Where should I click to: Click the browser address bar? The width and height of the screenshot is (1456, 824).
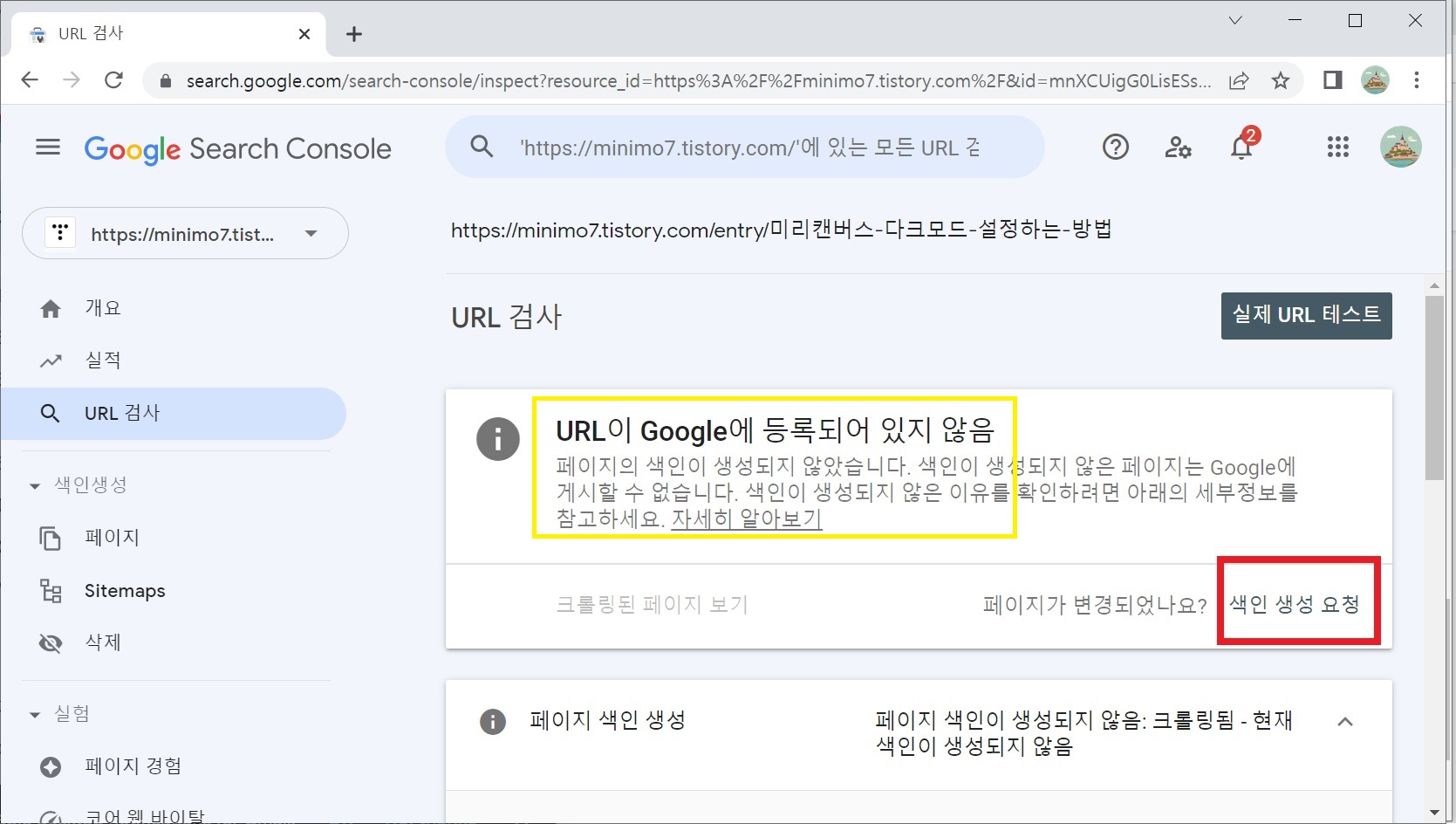coord(698,81)
